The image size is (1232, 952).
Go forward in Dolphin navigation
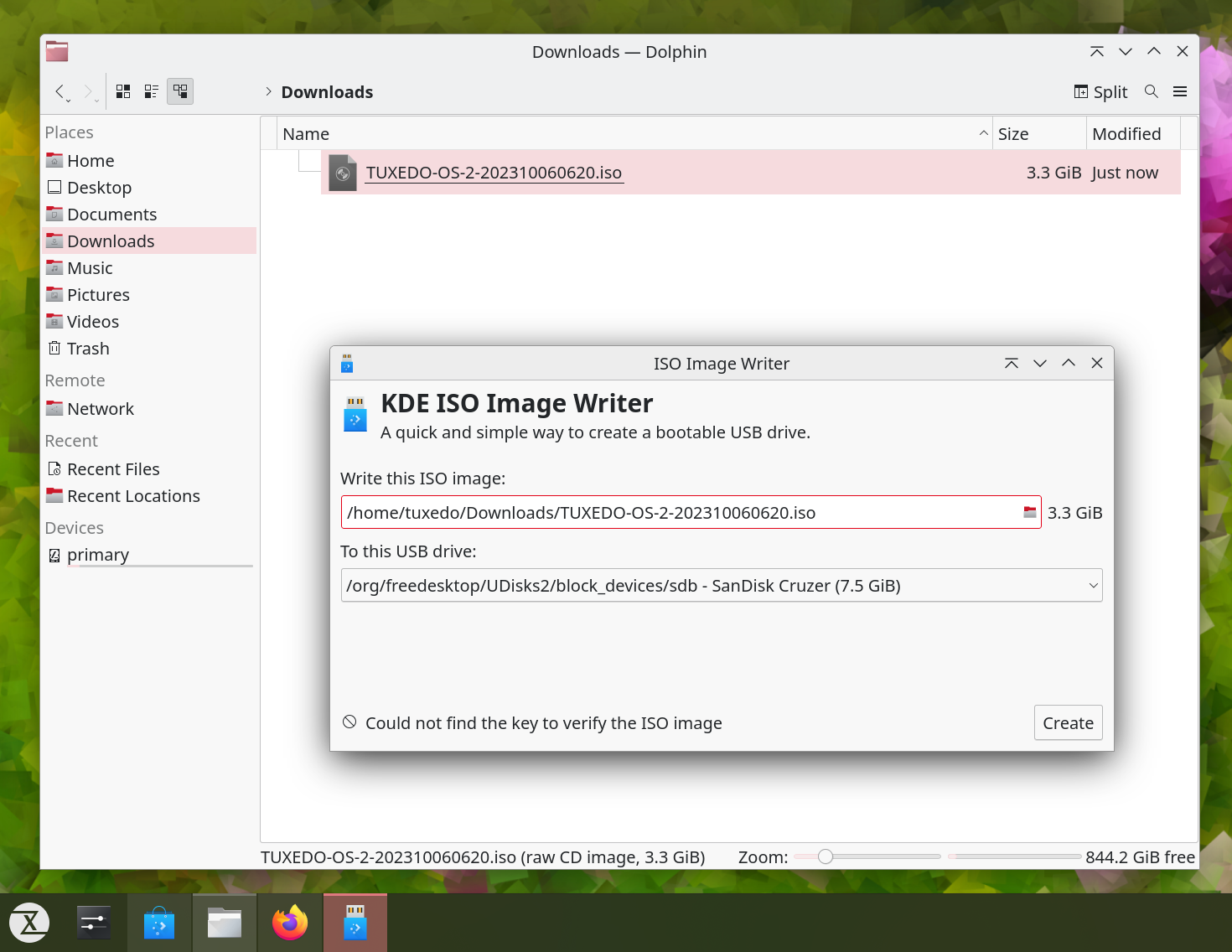point(89,91)
